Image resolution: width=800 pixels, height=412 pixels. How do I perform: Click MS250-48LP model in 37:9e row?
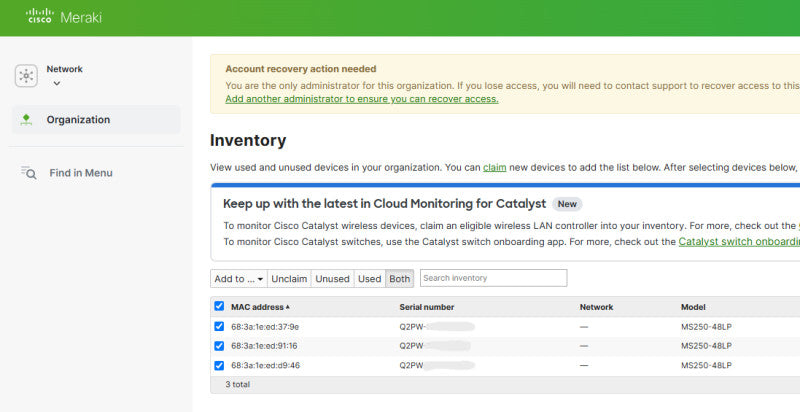(x=706, y=327)
